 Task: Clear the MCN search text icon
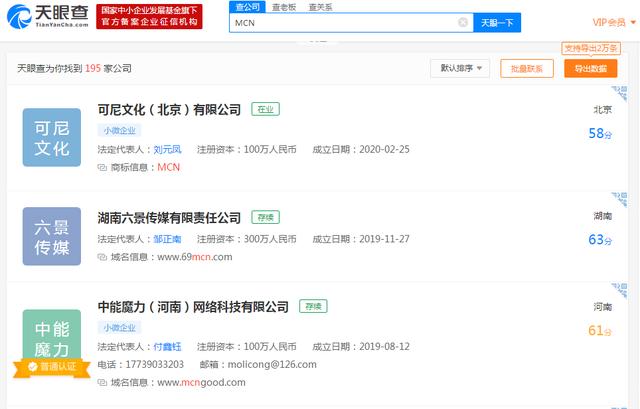[x=463, y=22]
